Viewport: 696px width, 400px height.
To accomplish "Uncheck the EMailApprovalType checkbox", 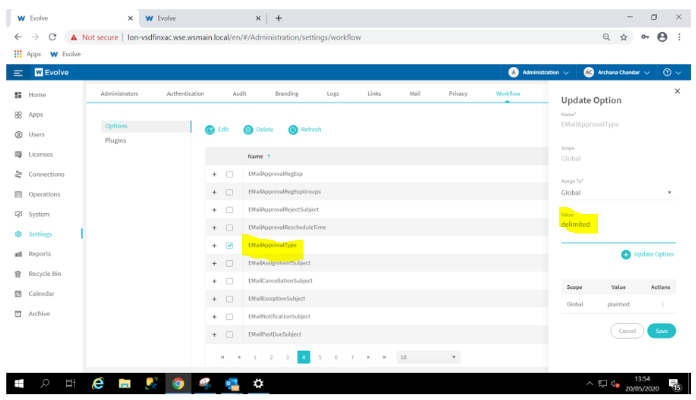I will (x=230, y=245).
